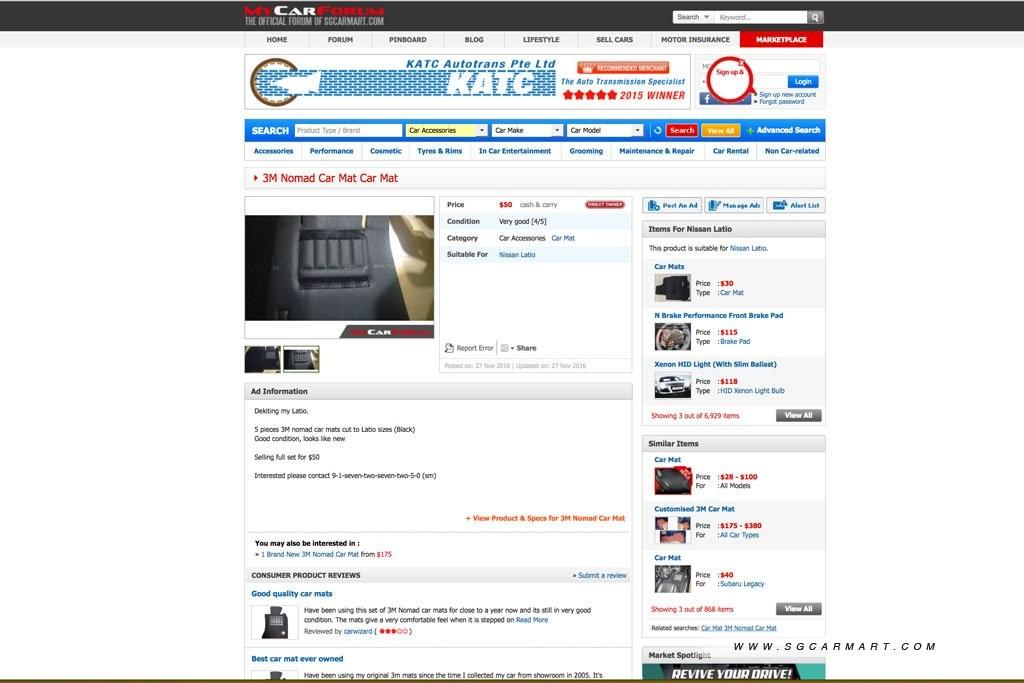Expand the Car Accessories category dropdown
This screenshot has height=683, width=1024.
pos(447,130)
